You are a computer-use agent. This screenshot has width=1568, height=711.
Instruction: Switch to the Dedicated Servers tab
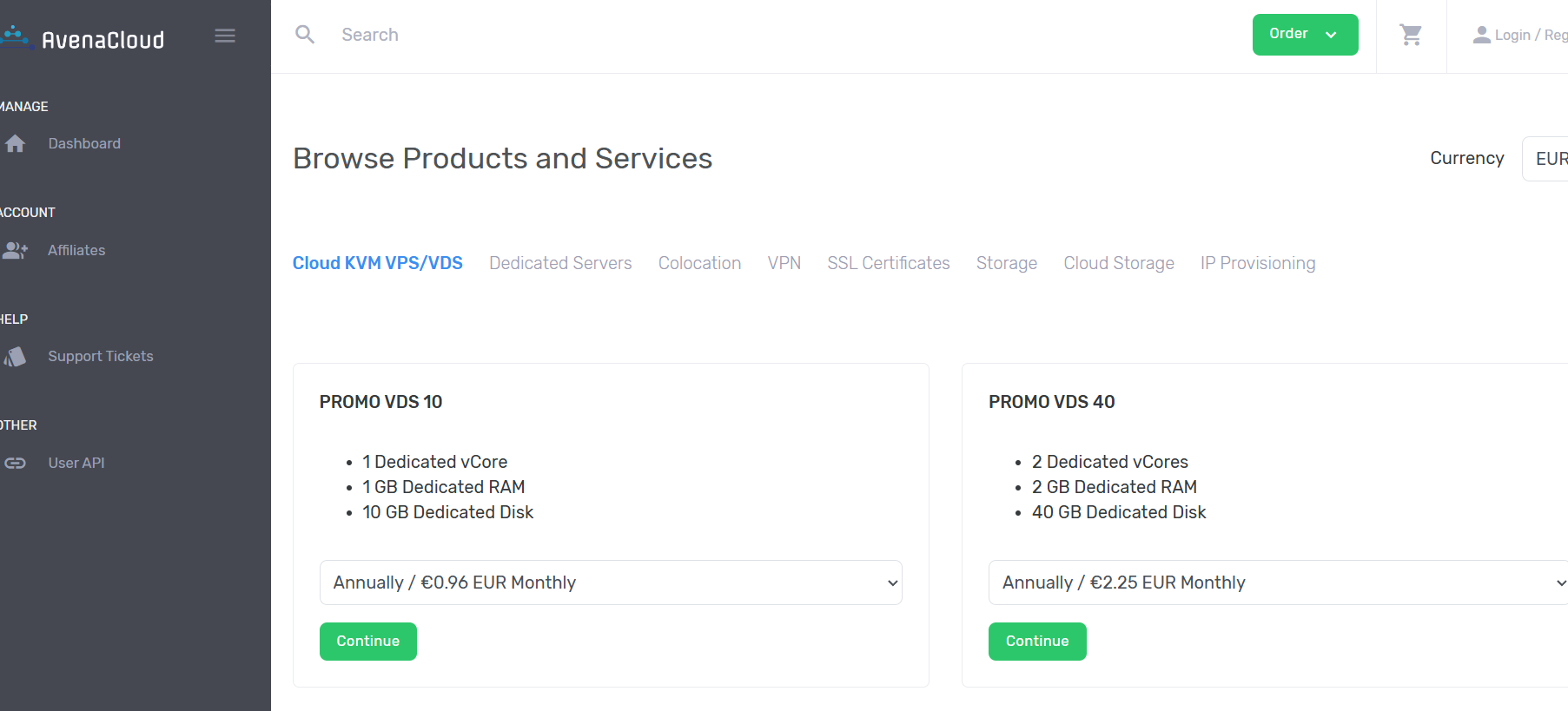point(560,263)
